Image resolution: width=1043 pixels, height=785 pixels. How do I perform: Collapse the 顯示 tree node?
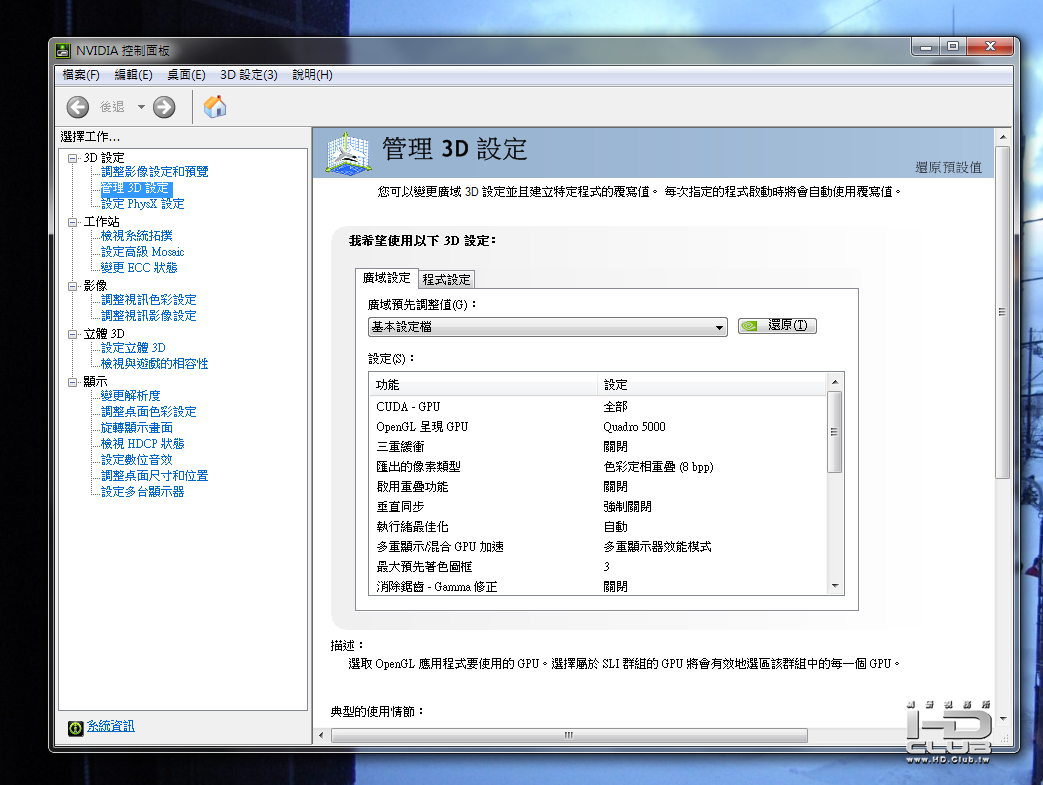73,382
